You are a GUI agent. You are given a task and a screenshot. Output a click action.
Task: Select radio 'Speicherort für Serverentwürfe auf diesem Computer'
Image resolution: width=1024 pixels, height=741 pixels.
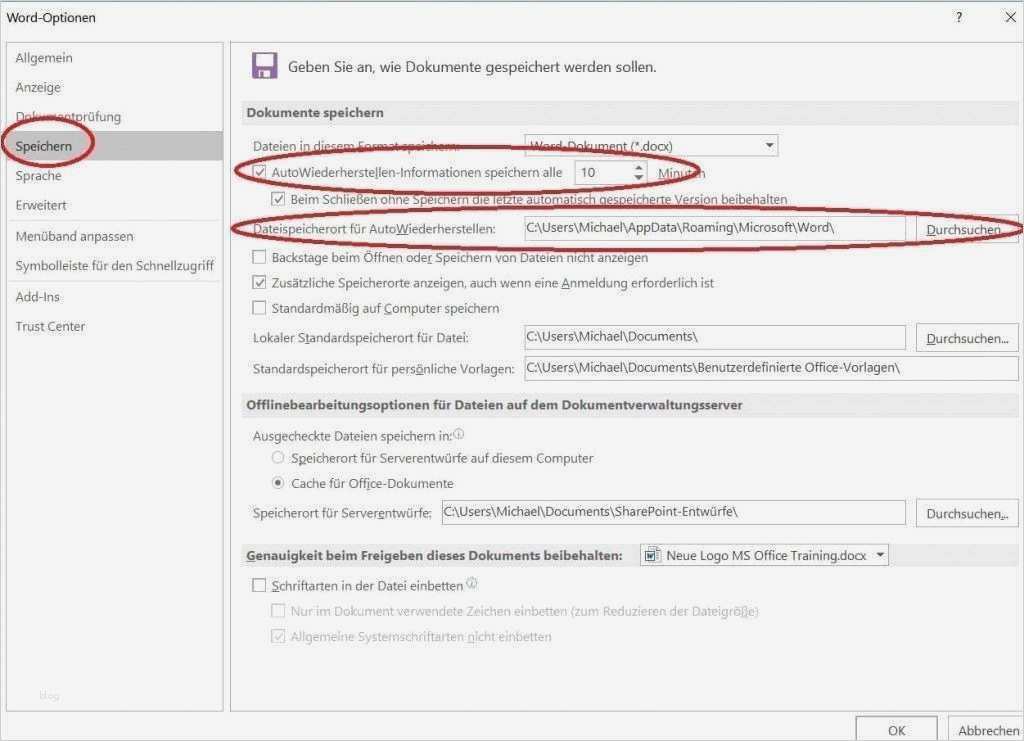pos(277,458)
